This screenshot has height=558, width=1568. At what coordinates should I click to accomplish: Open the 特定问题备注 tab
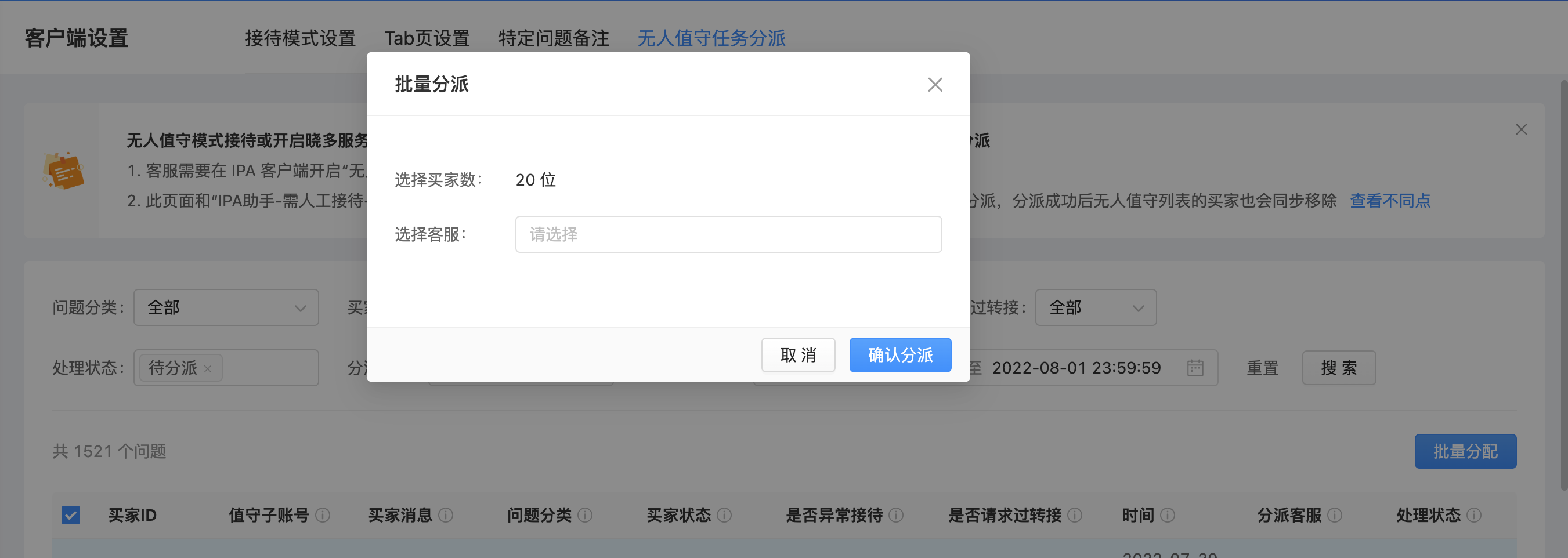pyautogui.click(x=553, y=38)
